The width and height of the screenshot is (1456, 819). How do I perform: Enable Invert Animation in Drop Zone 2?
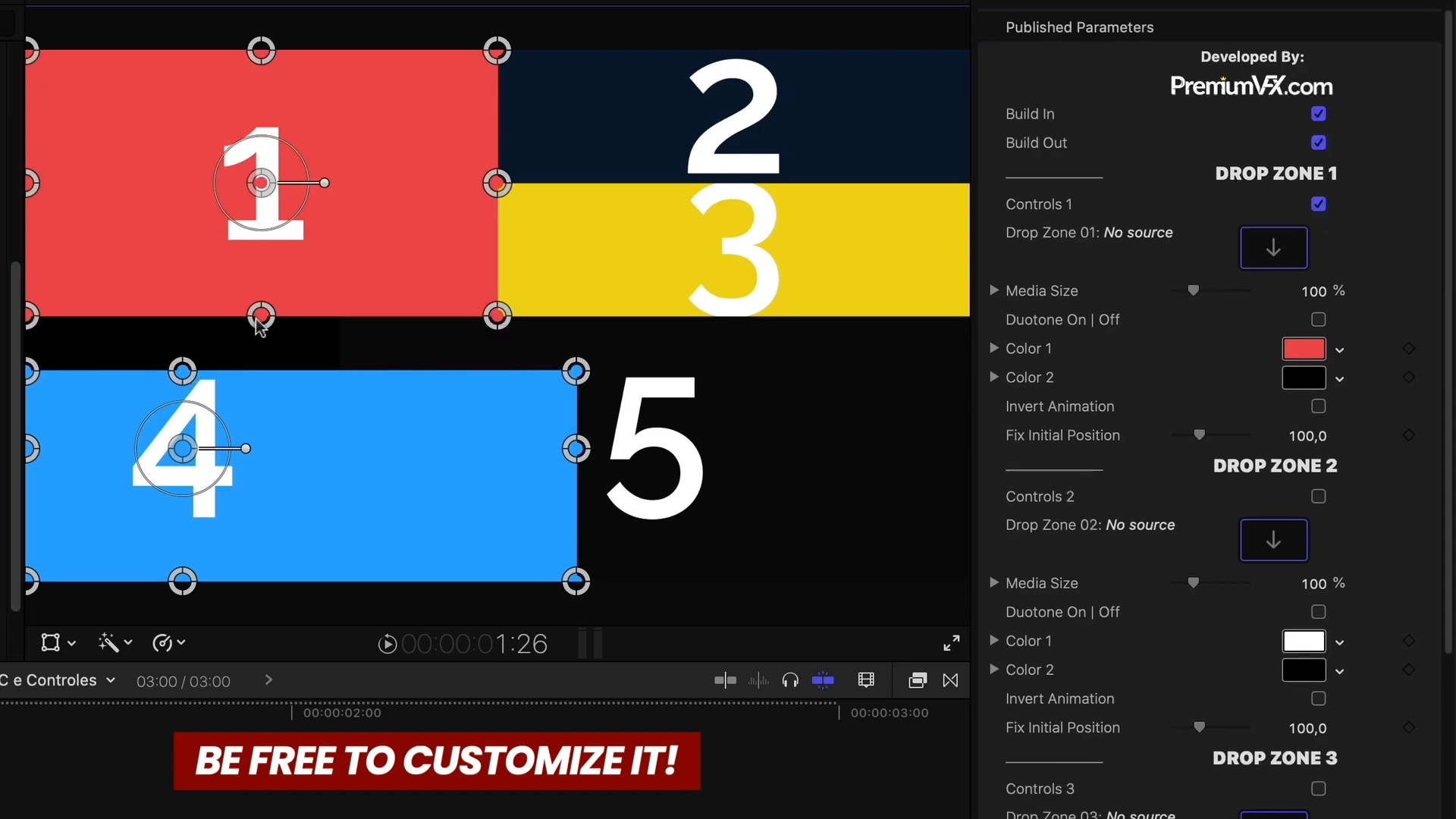(1319, 698)
